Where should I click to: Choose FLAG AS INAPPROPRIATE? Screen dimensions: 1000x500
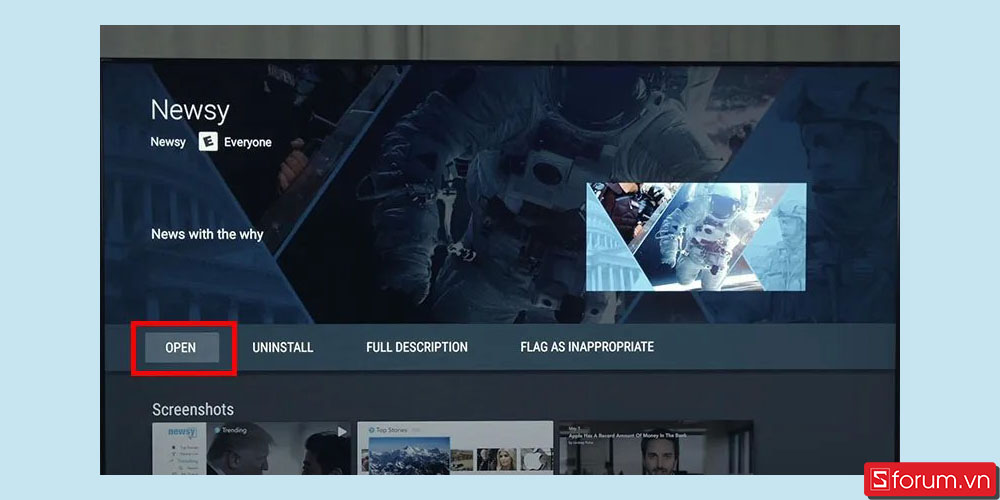click(587, 347)
